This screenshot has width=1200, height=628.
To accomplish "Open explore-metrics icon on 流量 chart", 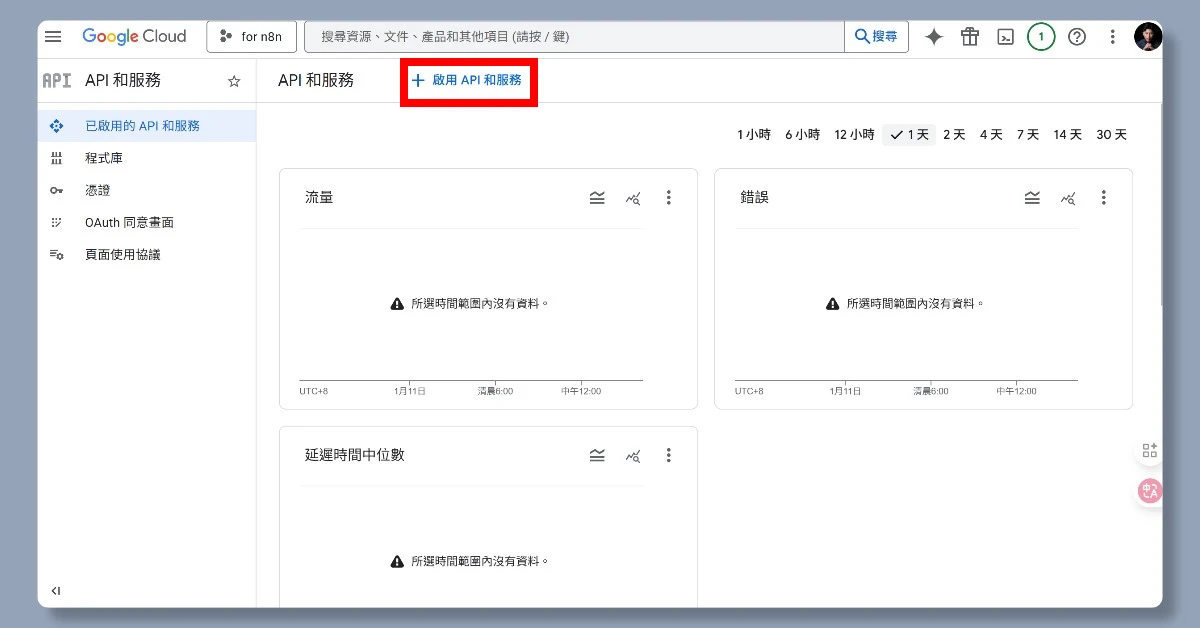I will 633,198.
